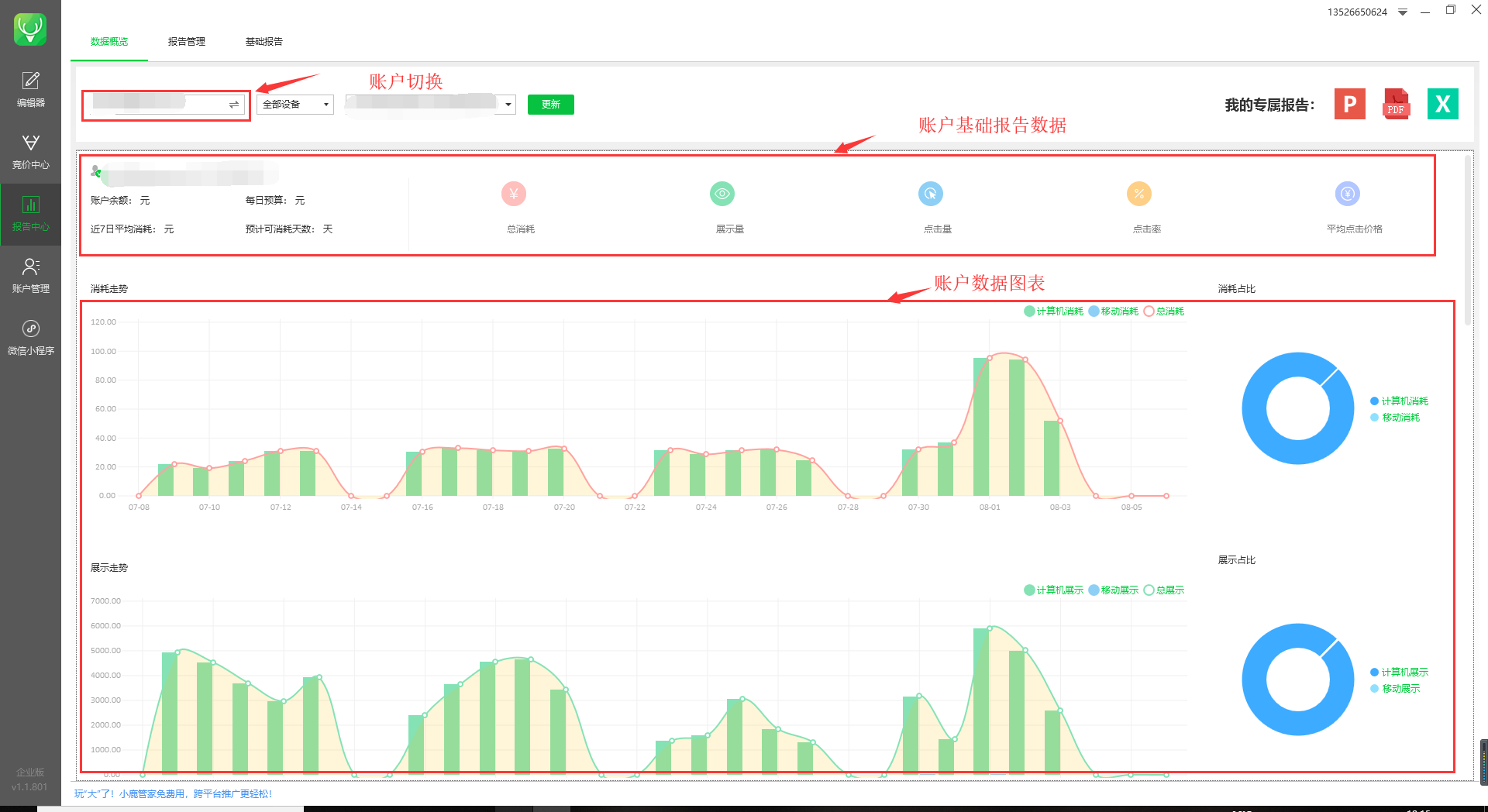The height and width of the screenshot is (812, 1488).
Task: Click the bottom promotion link 小鹿管家免费用
Action: (174, 794)
